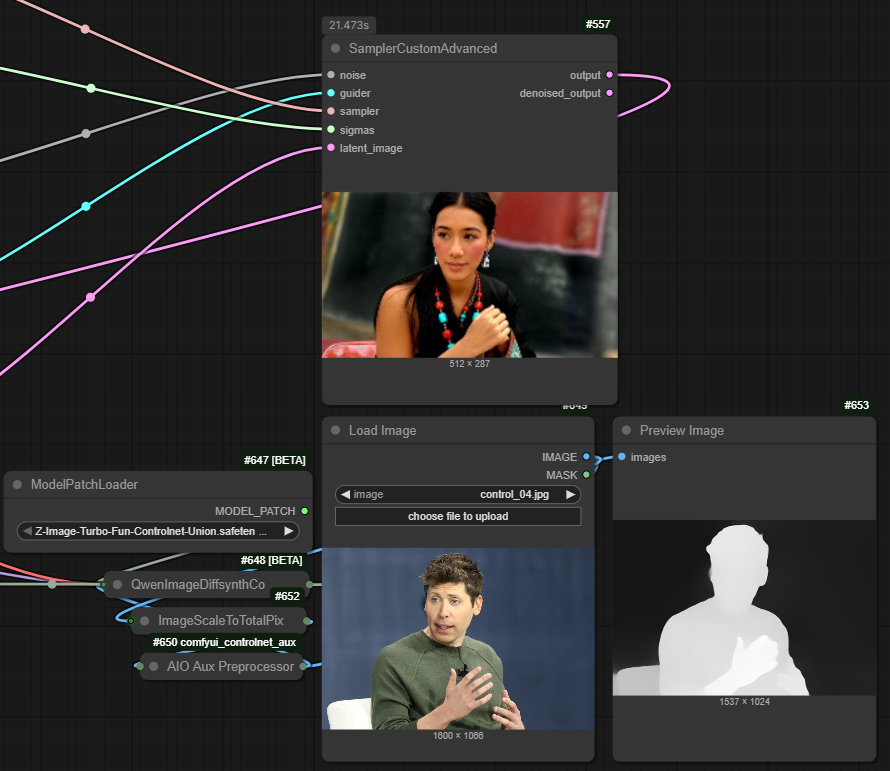Select the AIO Aux Preprocessor node title

click(230, 667)
